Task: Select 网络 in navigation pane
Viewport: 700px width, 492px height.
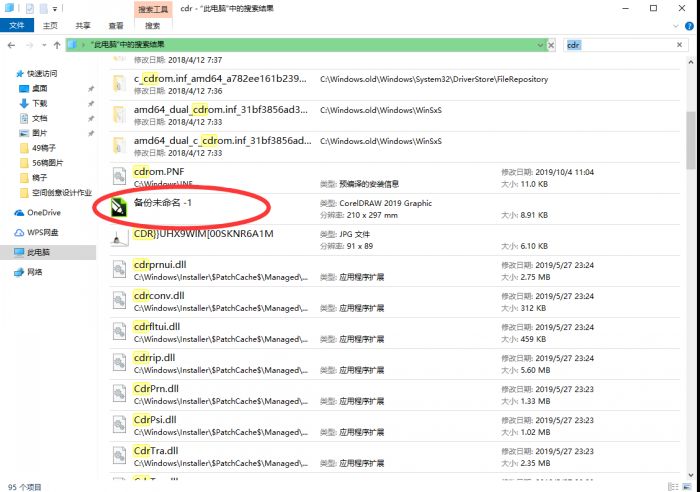Action: [34, 272]
